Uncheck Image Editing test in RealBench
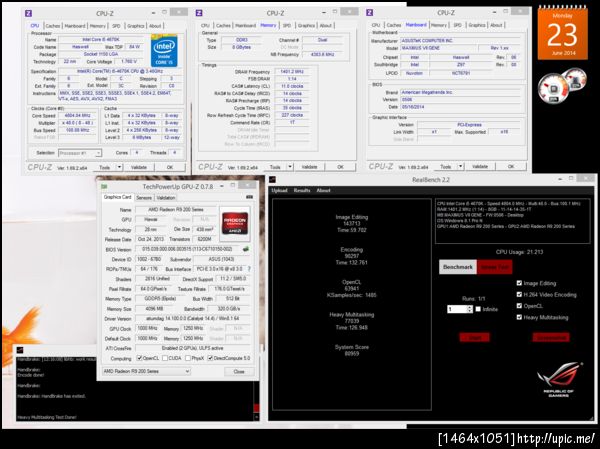This screenshot has height=449, width=600. (519, 283)
